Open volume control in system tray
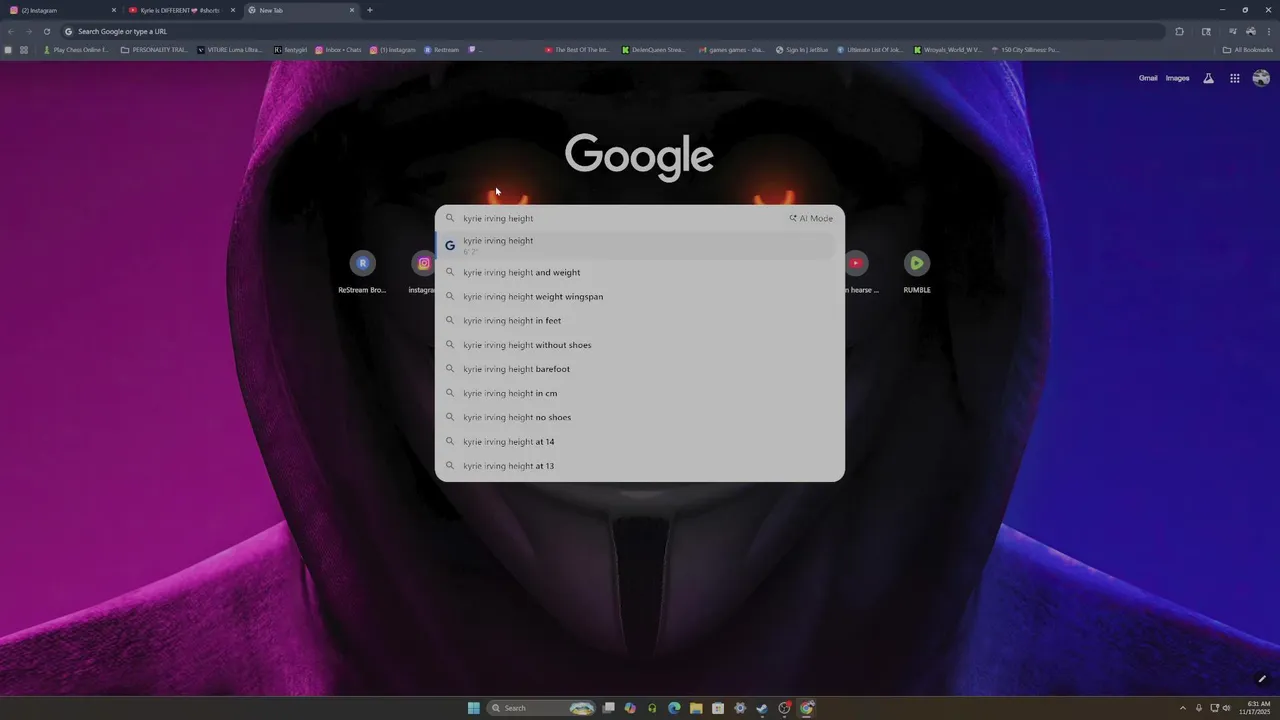 pyautogui.click(x=1226, y=708)
